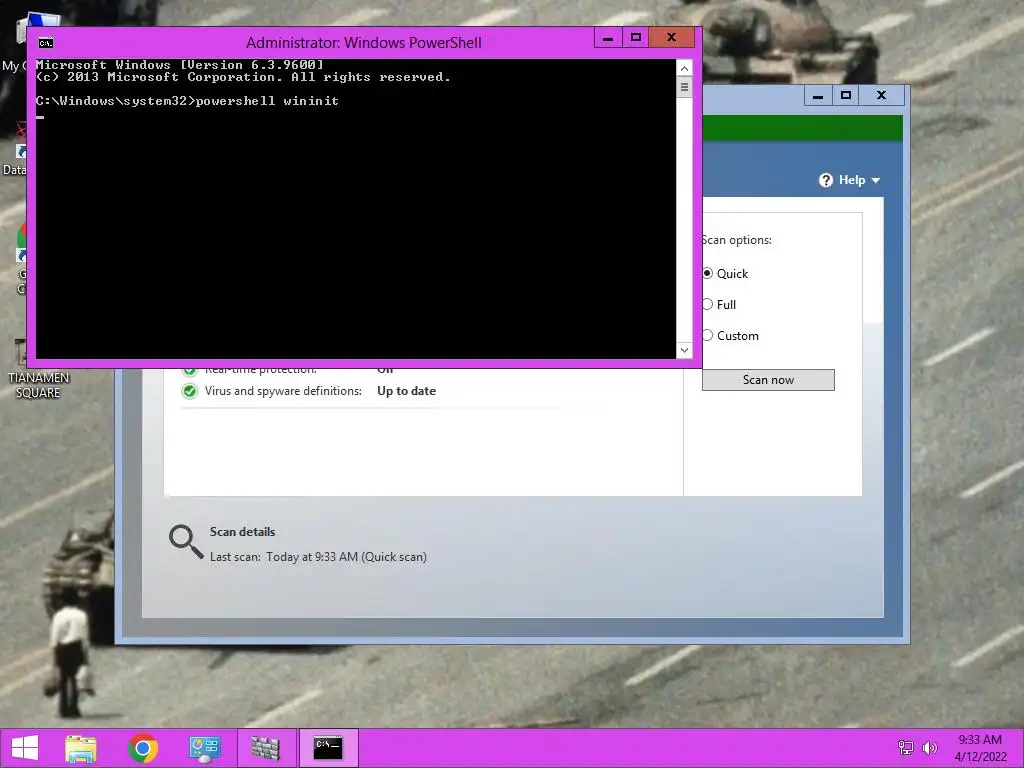Click 'Virus and spyware definitions:' label

click(283, 391)
